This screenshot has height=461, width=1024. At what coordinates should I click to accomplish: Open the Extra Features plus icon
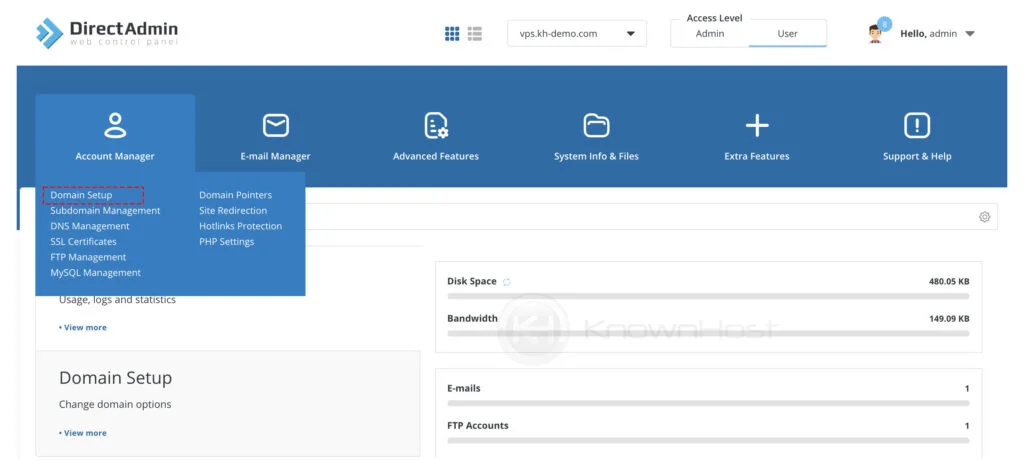click(757, 125)
